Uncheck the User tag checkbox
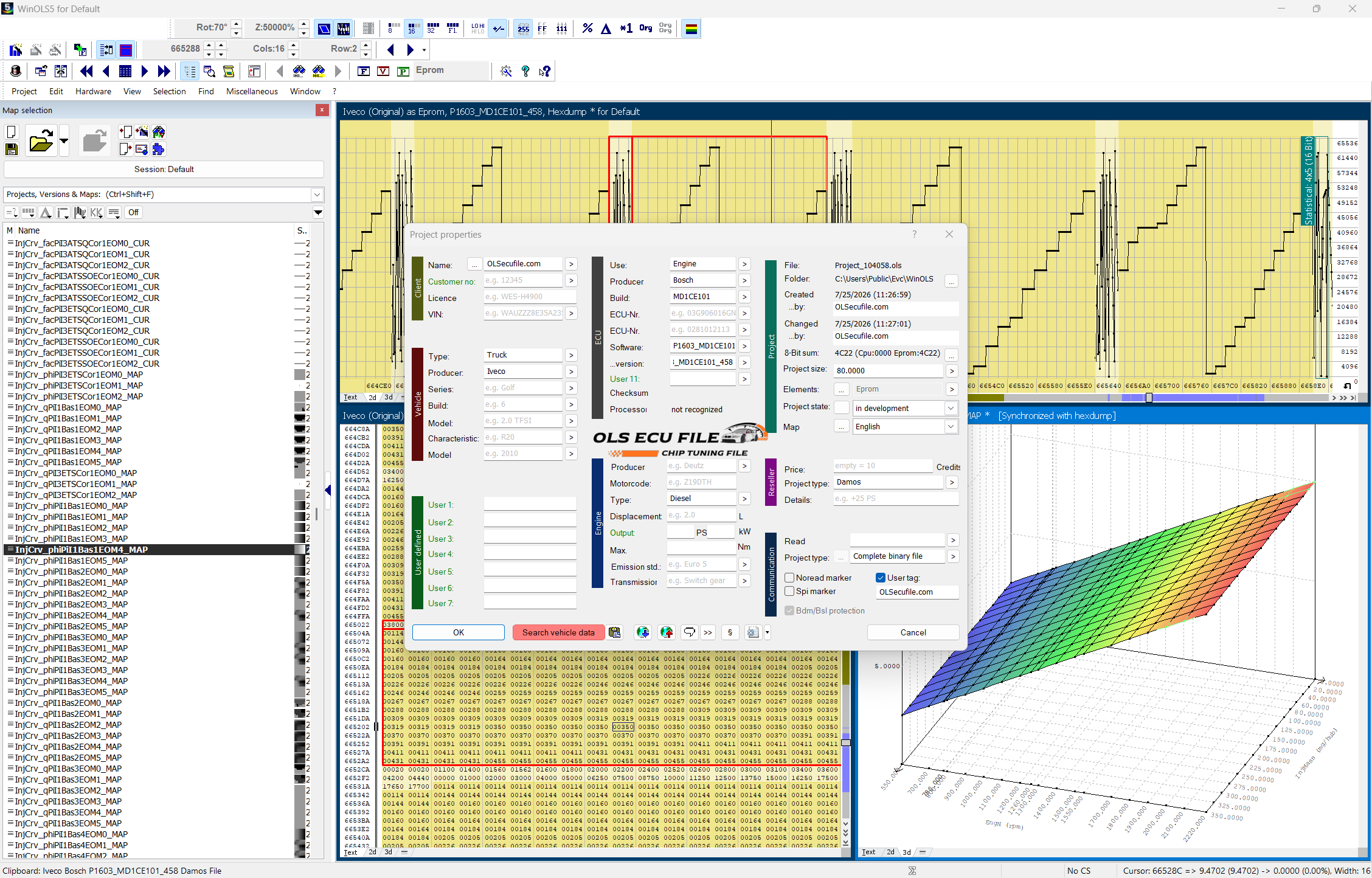This screenshot has width=1372, height=878. pyautogui.click(x=881, y=578)
